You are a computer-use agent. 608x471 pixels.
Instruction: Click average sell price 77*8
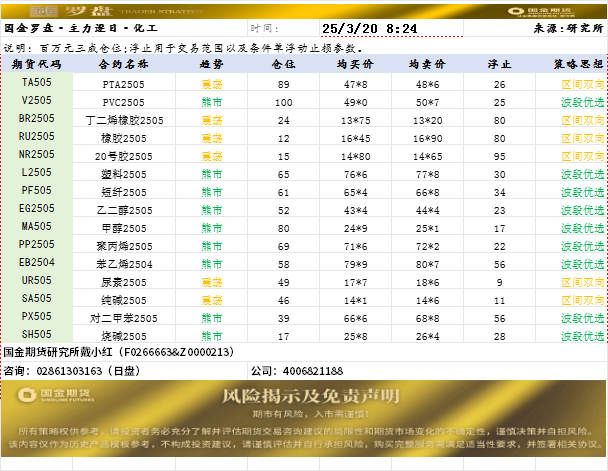pyautogui.click(x=427, y=174)
